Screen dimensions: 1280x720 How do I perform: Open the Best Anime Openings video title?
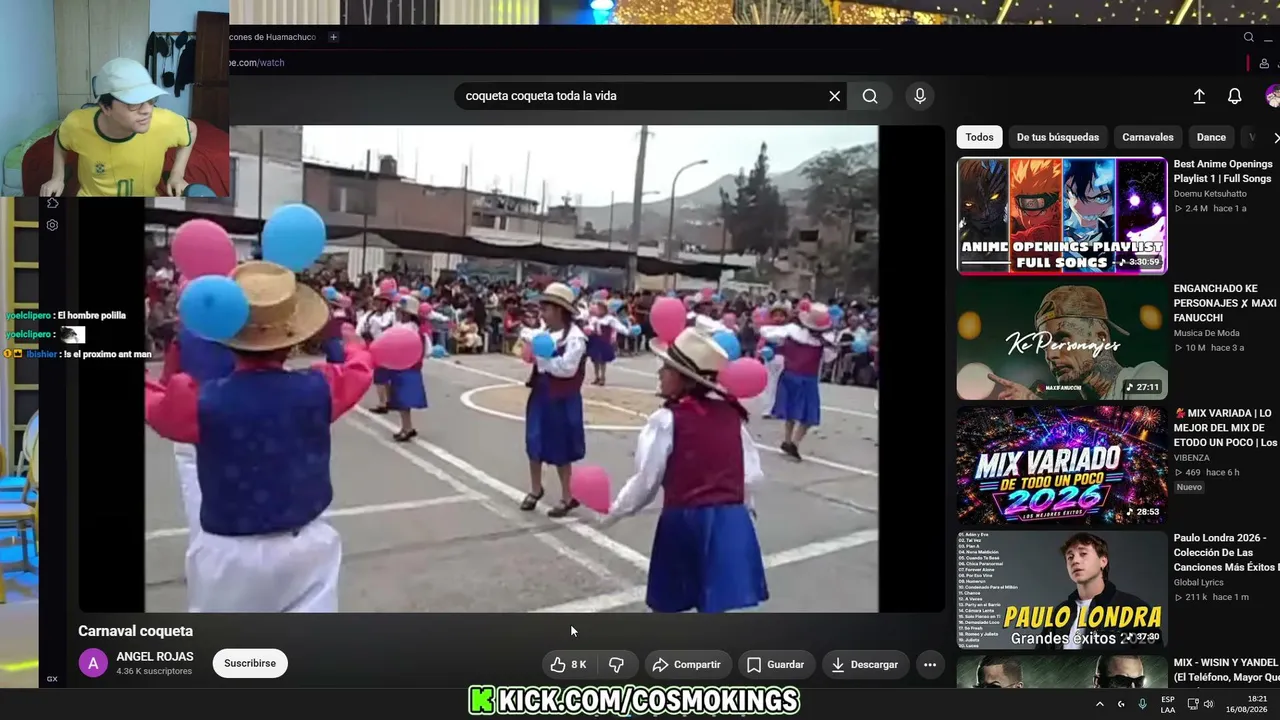point(1223,171)
